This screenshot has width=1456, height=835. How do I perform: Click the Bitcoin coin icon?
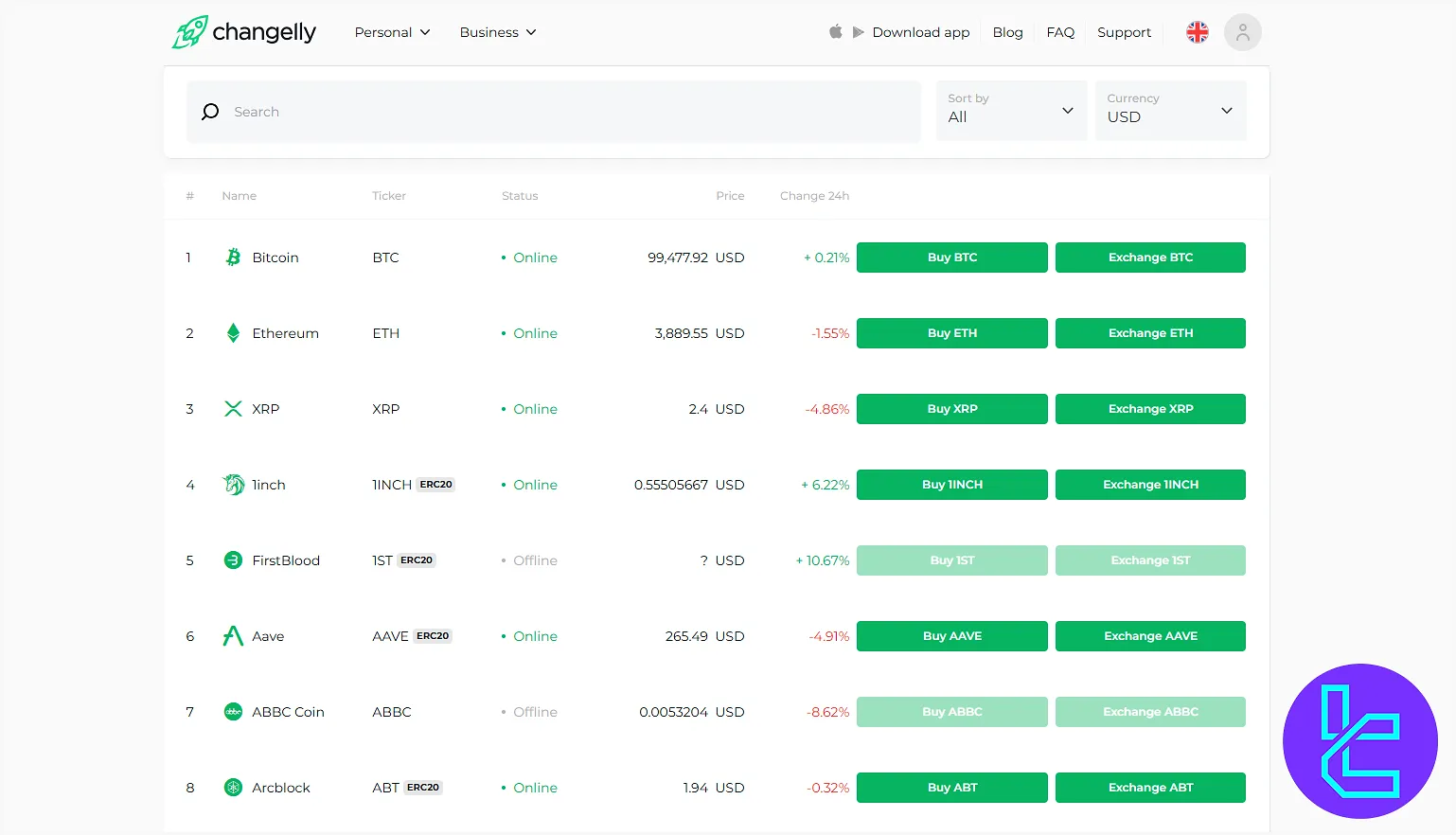click(233, 258)
